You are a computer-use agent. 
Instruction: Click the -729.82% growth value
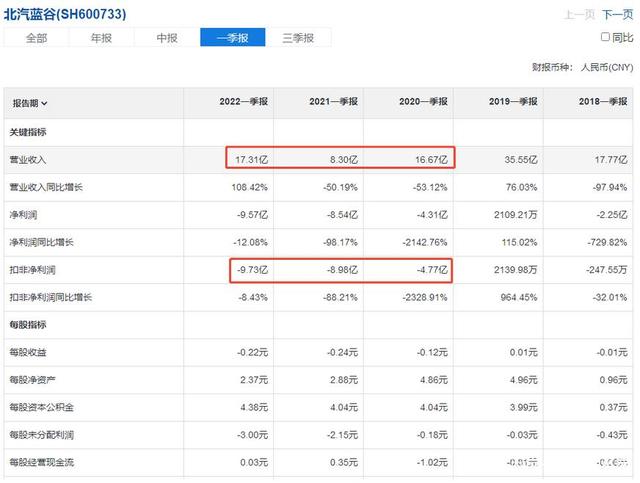607,242
